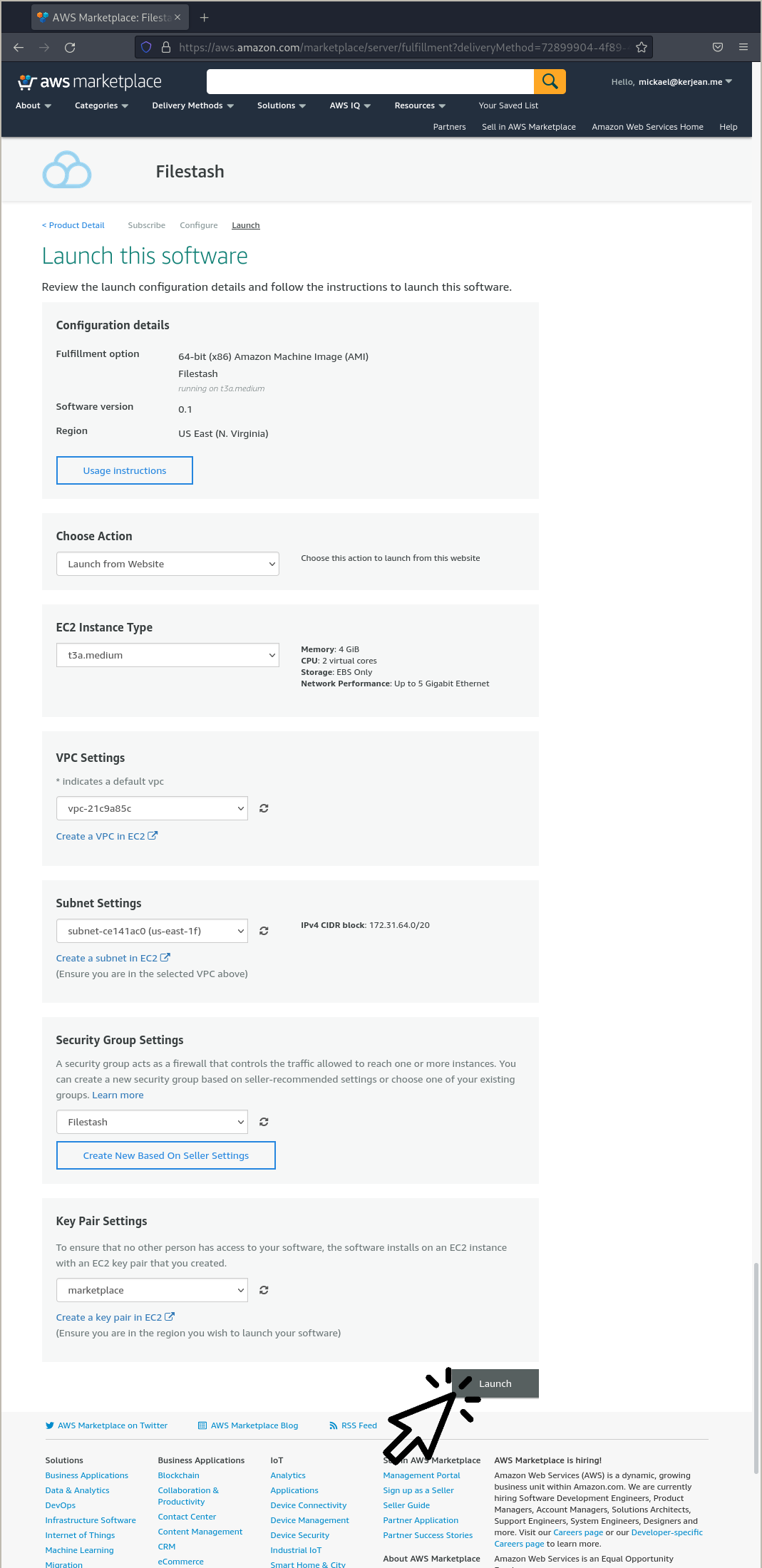Refresh the VPC list
This screenshot has width=762, height=1568.
264,808
